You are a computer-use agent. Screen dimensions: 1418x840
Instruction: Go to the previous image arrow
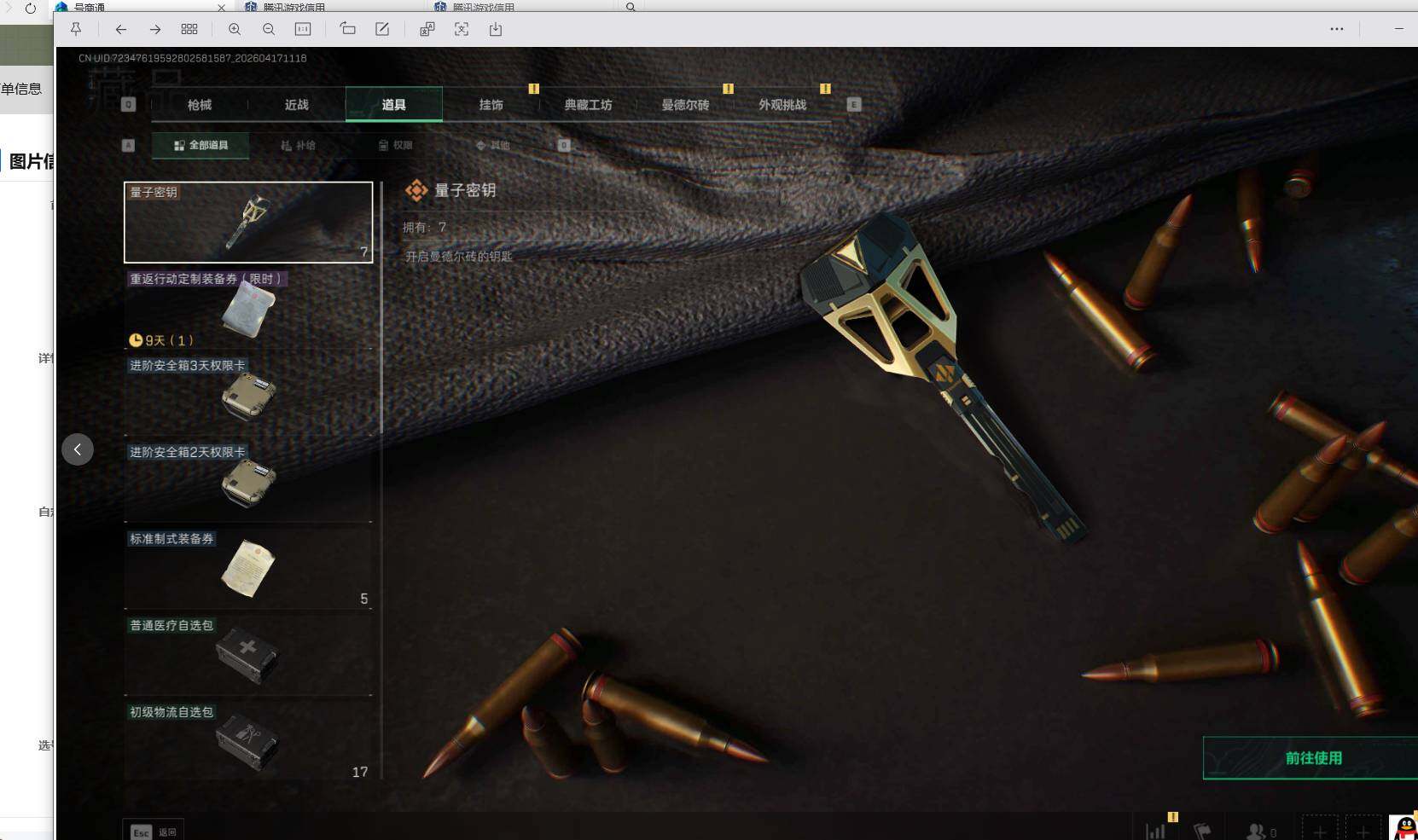tap(121, 29)
